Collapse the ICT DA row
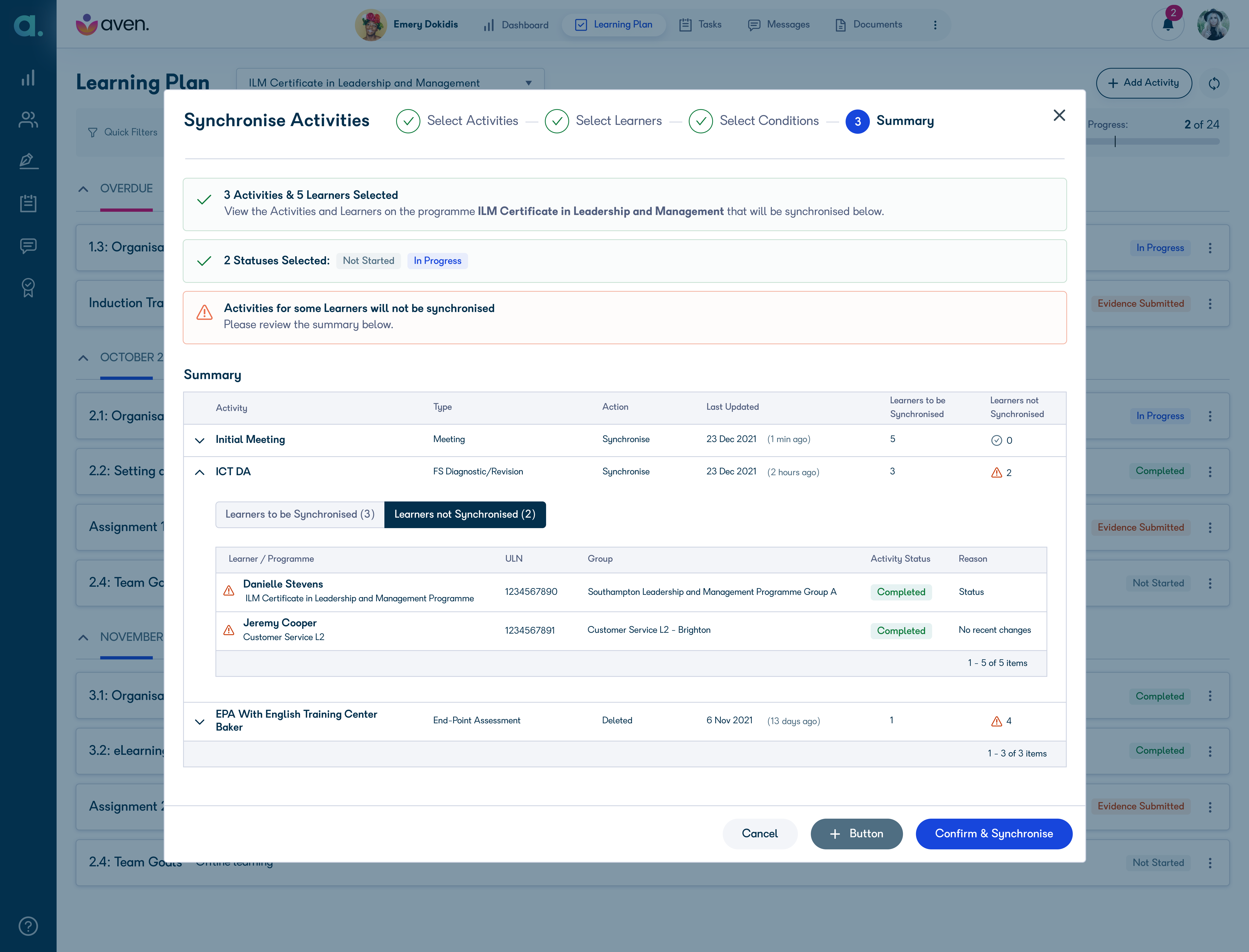 [x=199, y=472]
